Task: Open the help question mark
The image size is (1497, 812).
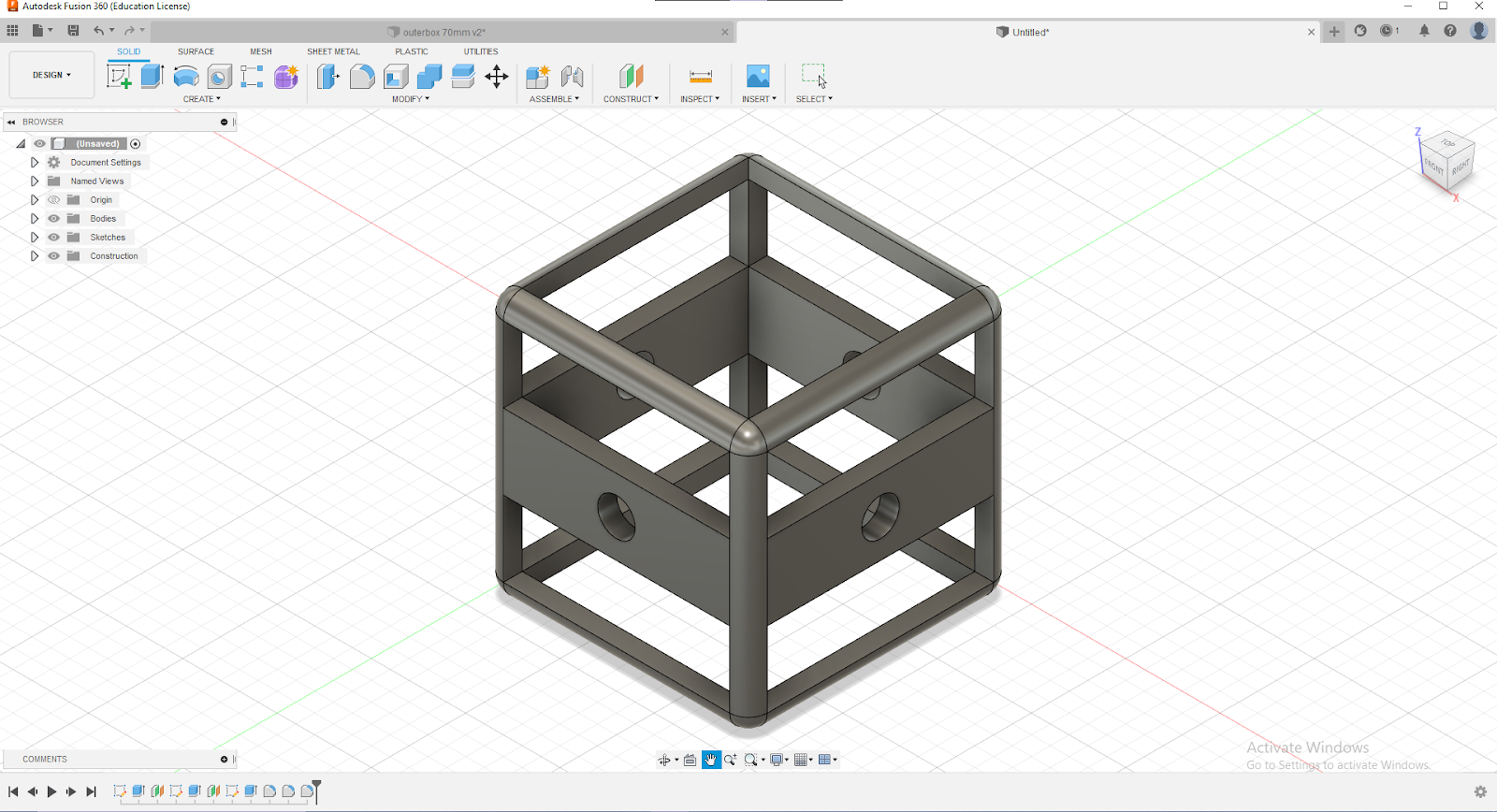Action: (x=1450, y=31)
